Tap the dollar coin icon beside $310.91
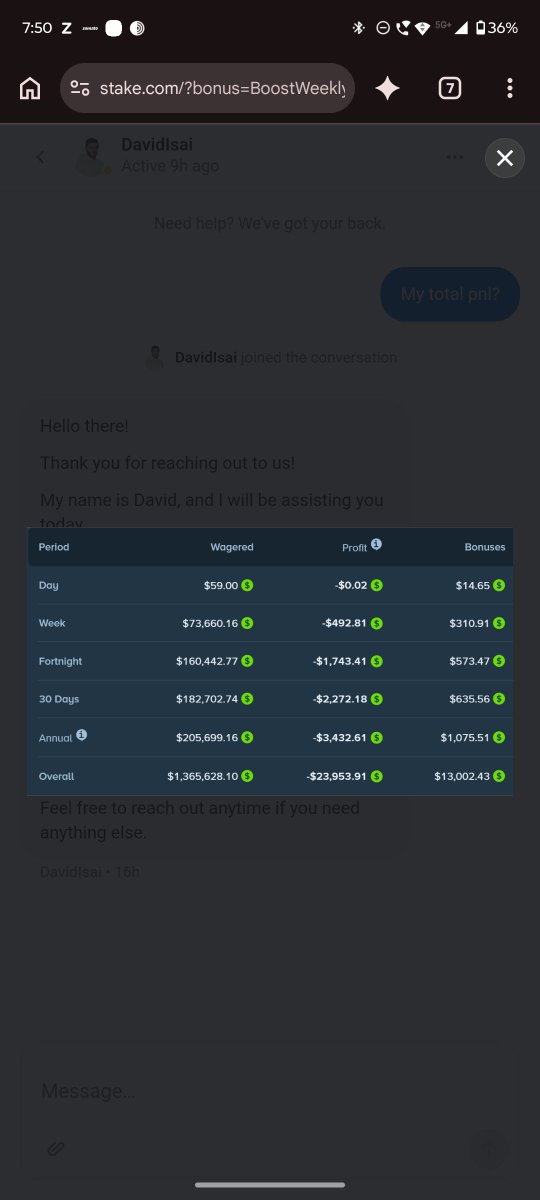540x1200 pixels. point(499,623)
